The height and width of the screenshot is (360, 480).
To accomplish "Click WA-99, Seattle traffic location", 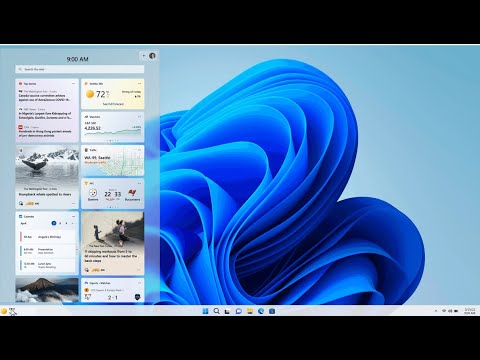I will click(97, 158).
